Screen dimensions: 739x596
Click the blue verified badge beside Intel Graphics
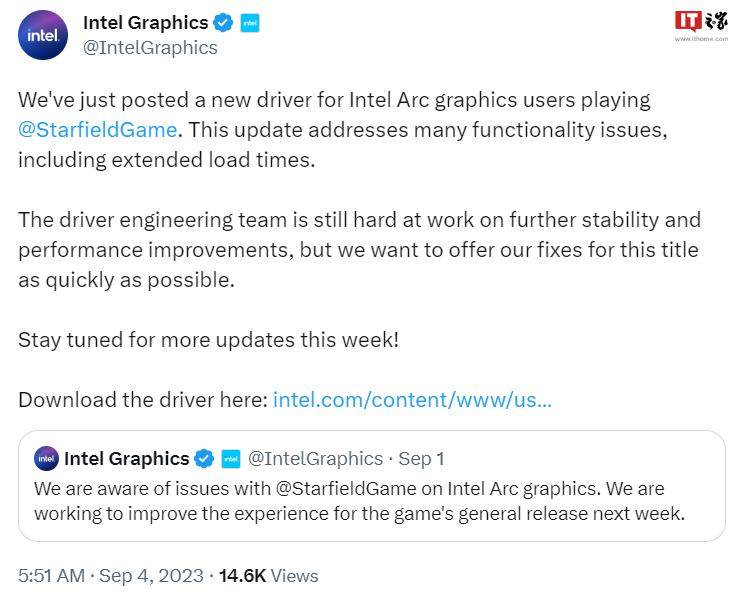pyautogui.click(x=224, y=23)
